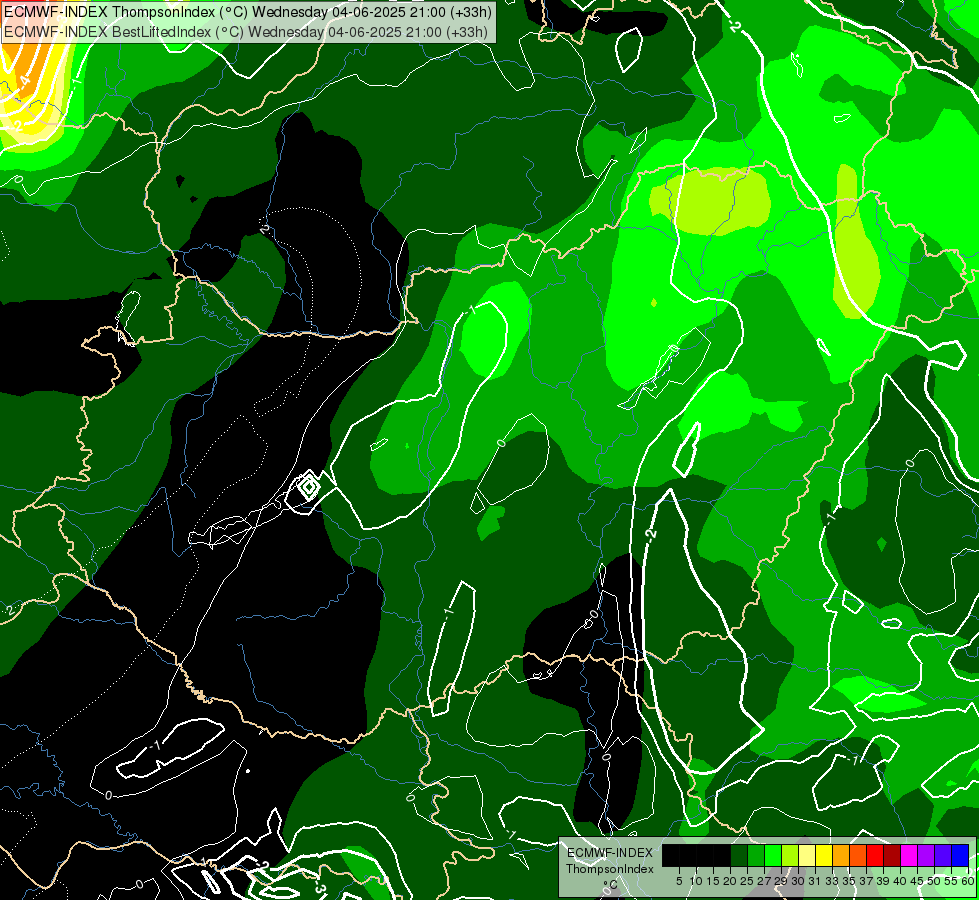Click the legend scale value 60
The image size is (979, 900).
pyautogui.click(x=968, y=881)
